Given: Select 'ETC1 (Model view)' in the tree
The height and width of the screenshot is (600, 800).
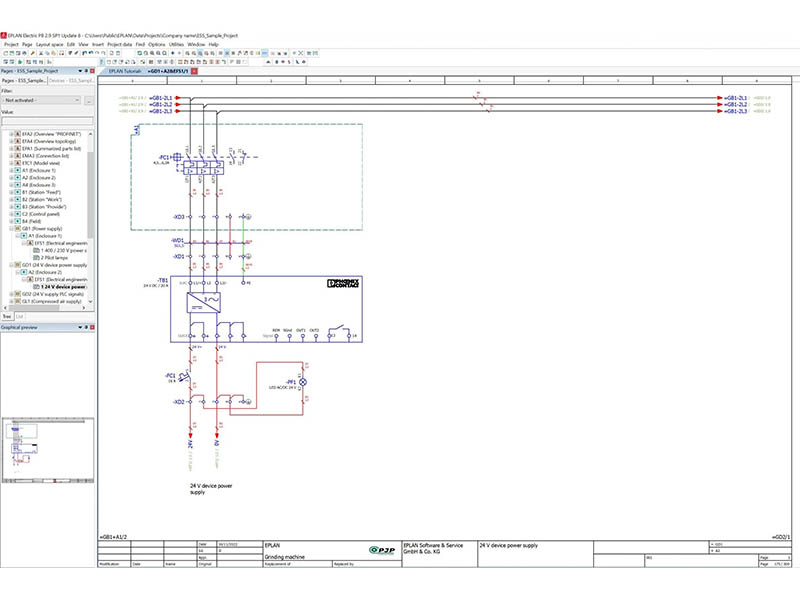Looking at the screenshot, I should (x=41, y=163).
